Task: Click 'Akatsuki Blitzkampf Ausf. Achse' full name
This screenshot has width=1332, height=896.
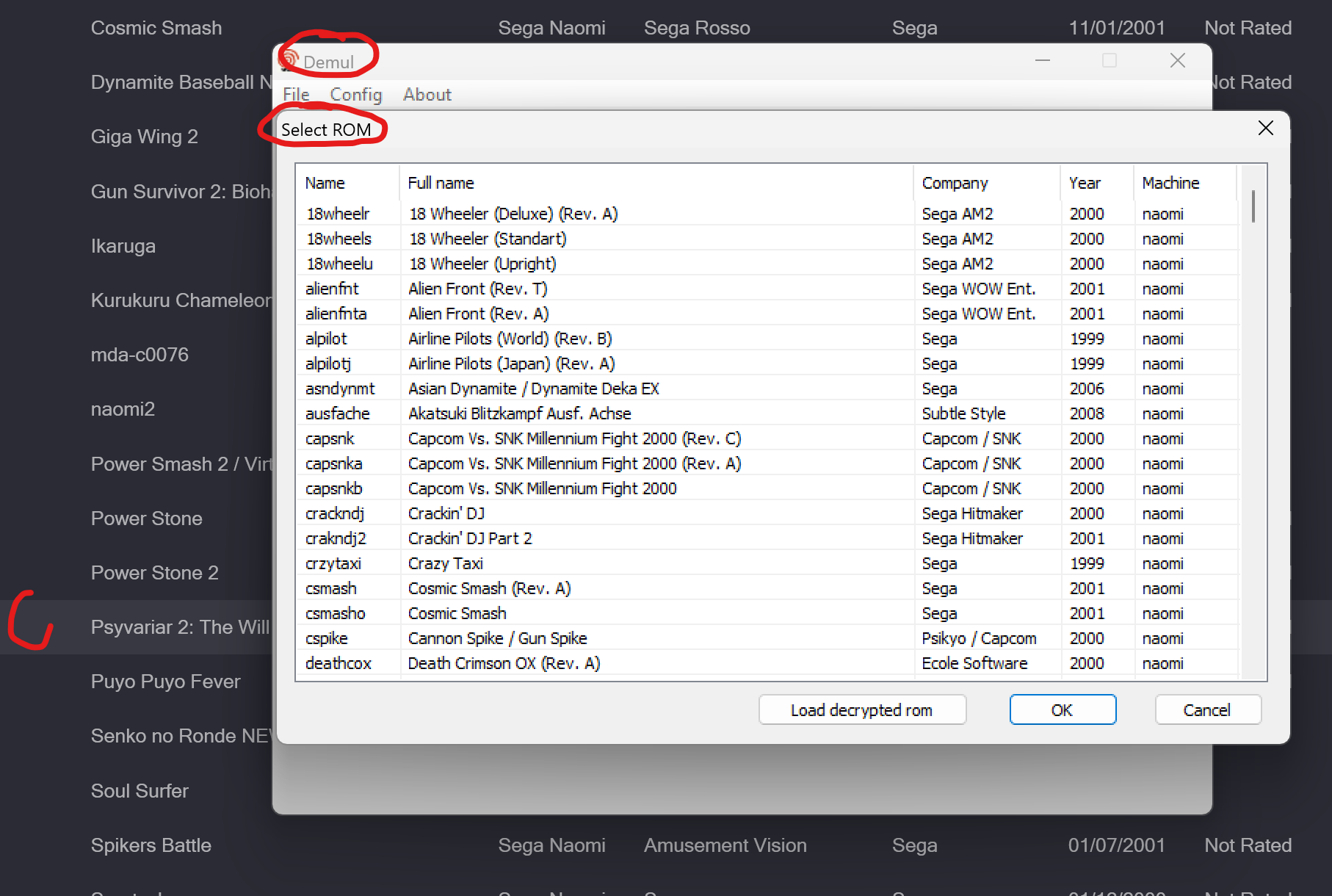Action: click(x=520, y=413)
